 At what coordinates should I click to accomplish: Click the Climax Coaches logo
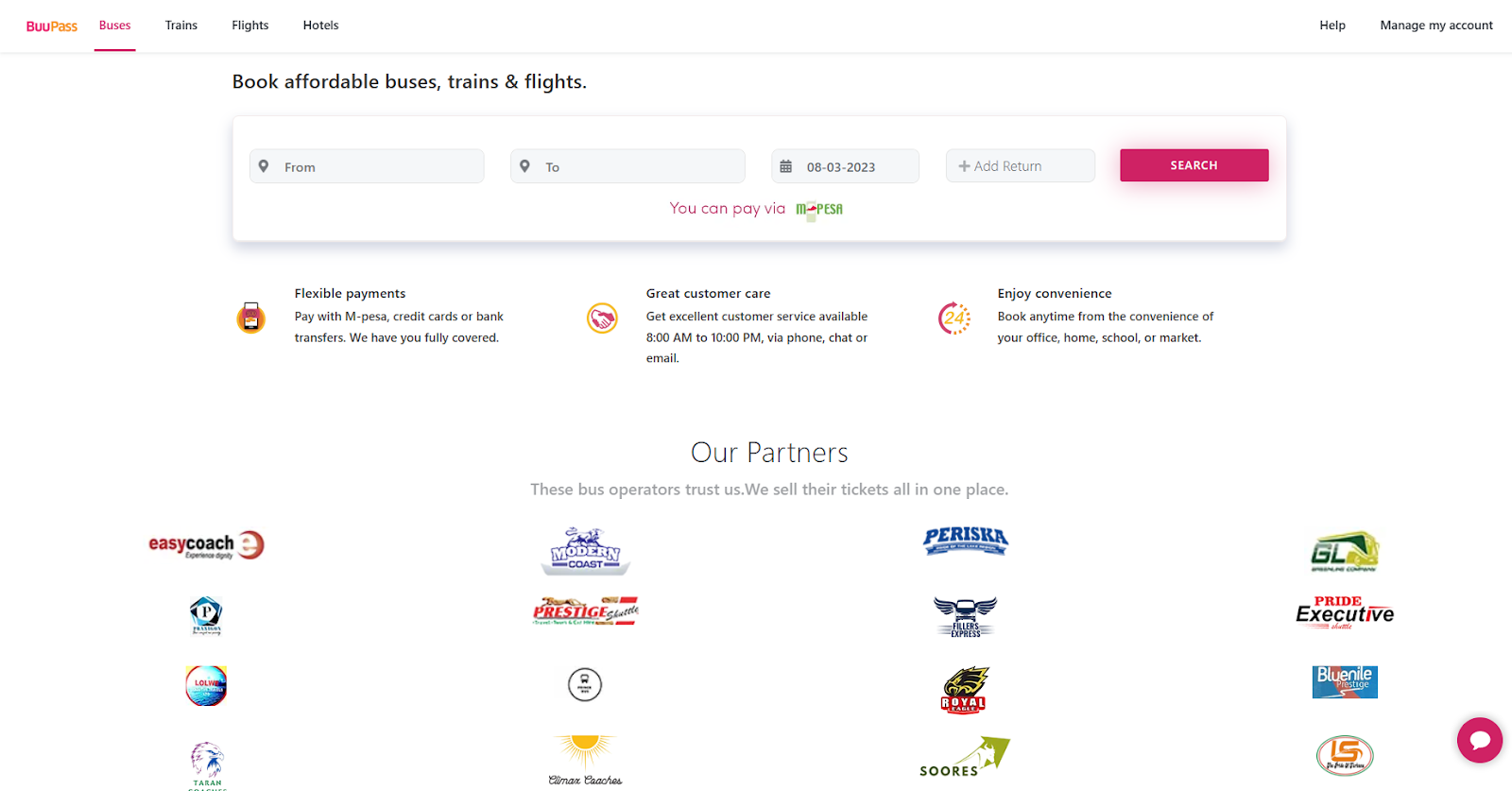click(x=585, y=760)
